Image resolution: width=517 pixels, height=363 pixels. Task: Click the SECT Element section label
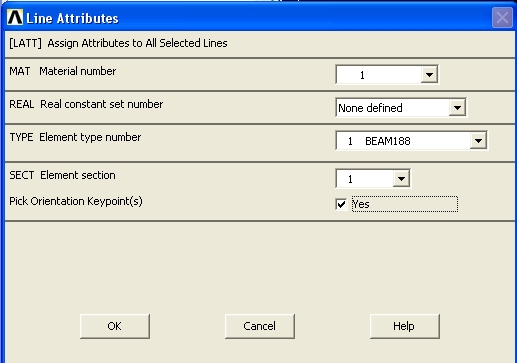[x=62, y=175]
